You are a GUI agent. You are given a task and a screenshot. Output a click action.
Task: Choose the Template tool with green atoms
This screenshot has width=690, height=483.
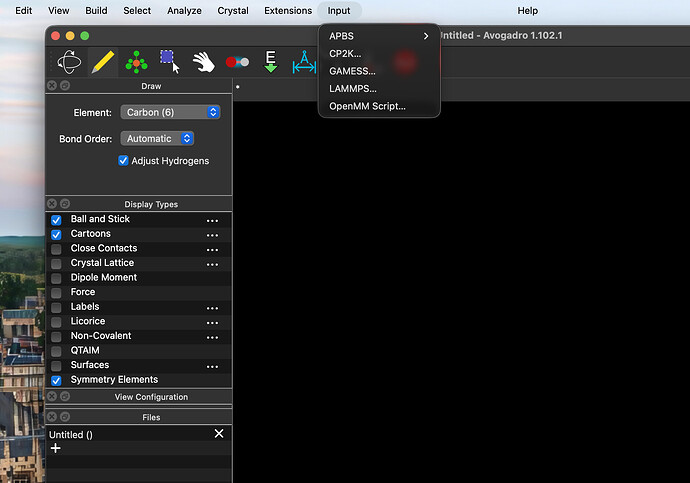(136, 63)
